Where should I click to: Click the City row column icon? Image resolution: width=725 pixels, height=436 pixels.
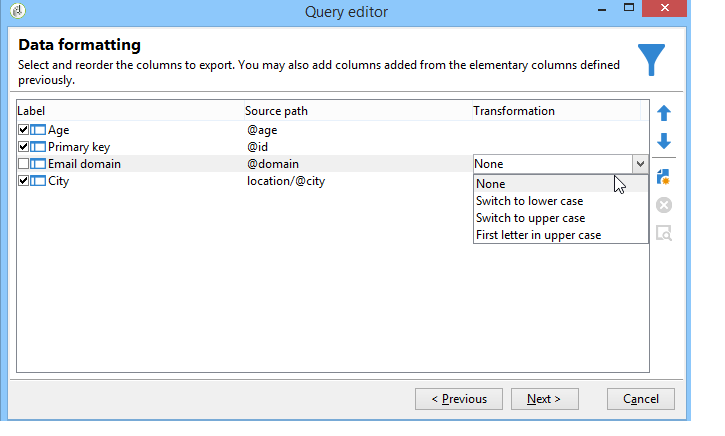[x=38, y=181]
